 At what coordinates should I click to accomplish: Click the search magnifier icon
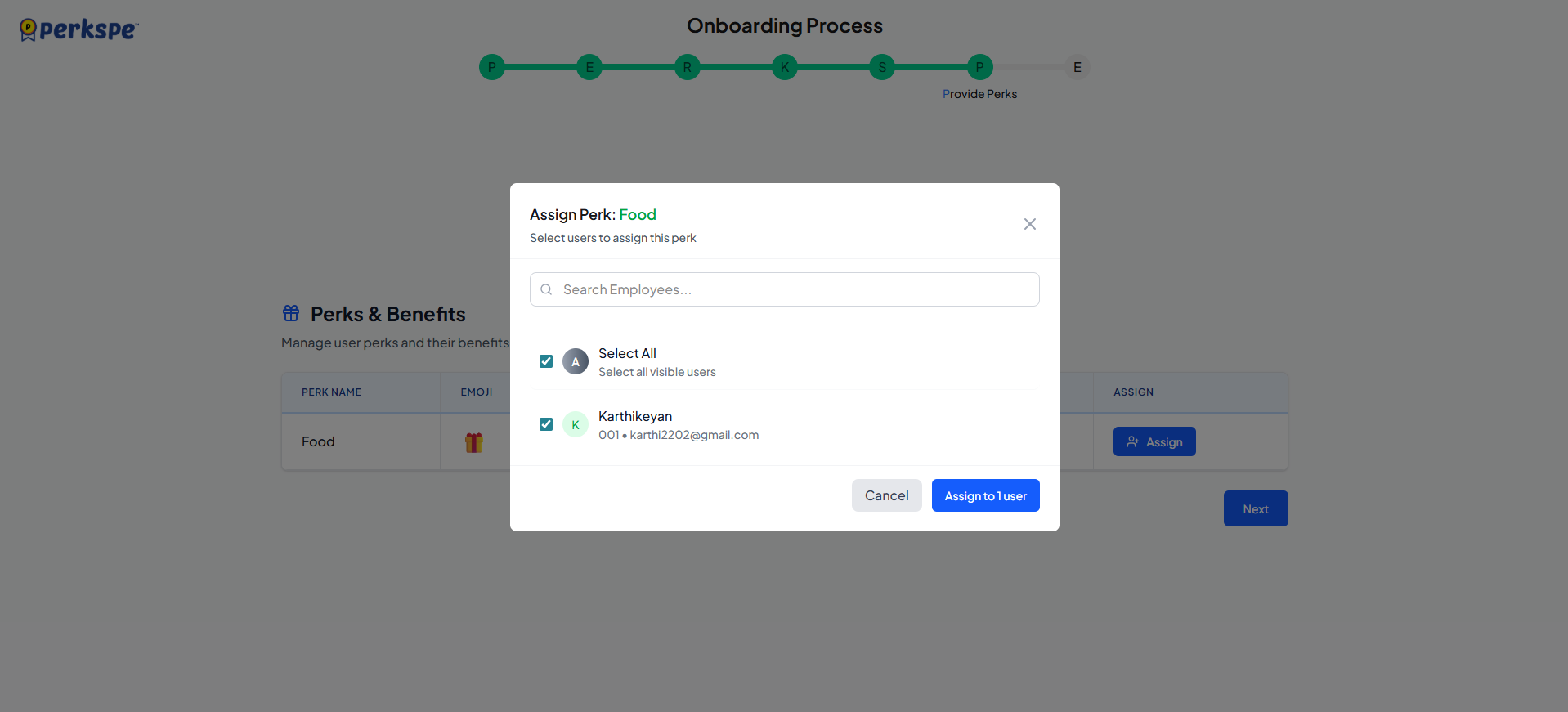pyautogui.click(x=546, y=289)
